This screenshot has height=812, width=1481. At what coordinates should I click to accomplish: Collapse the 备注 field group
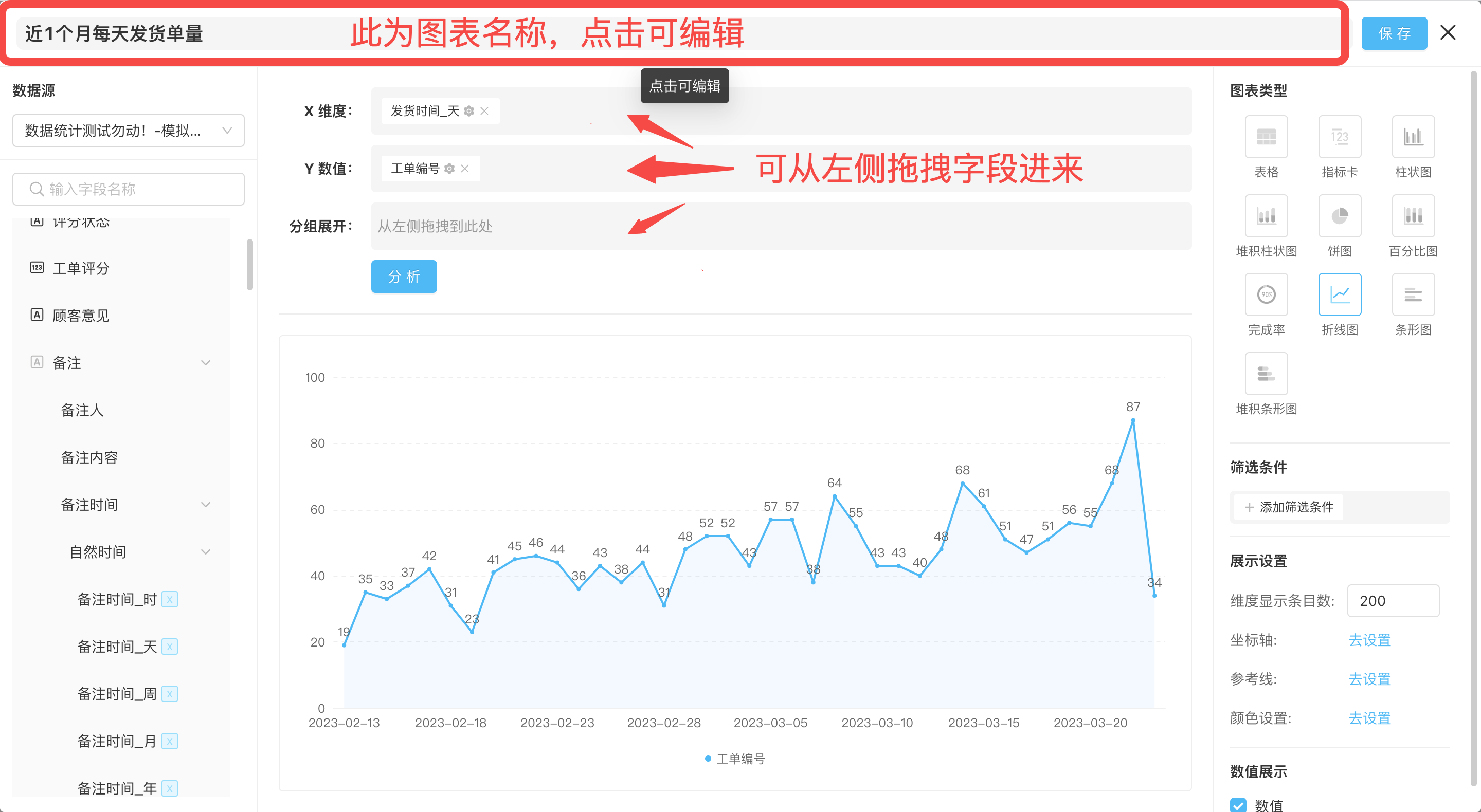coord(205,363)
